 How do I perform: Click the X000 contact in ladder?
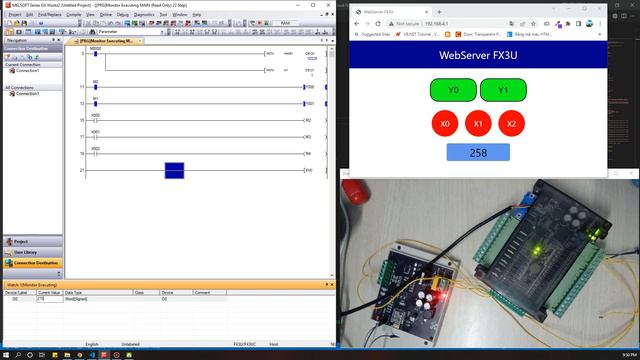[96, 121]
